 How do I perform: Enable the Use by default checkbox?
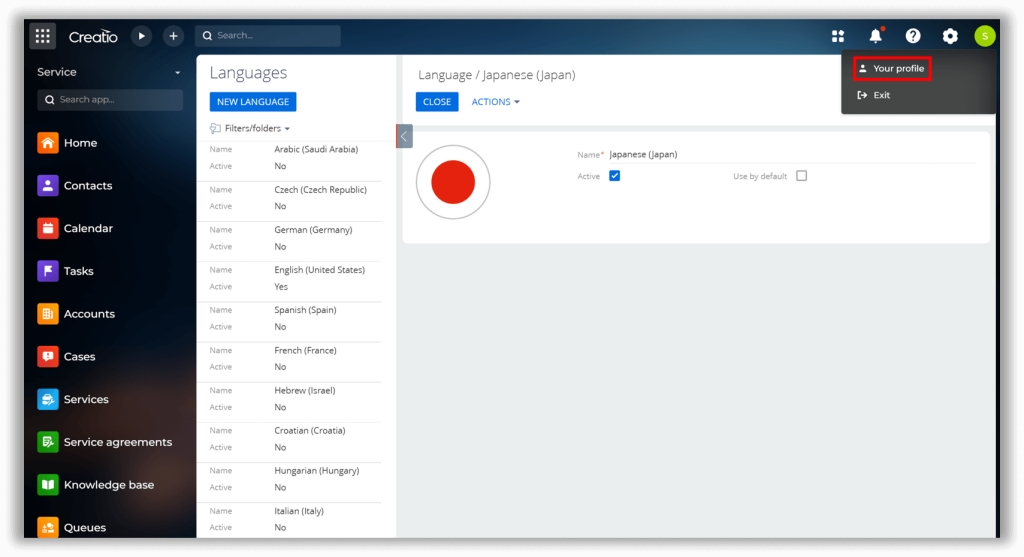[x=801, y=176]
